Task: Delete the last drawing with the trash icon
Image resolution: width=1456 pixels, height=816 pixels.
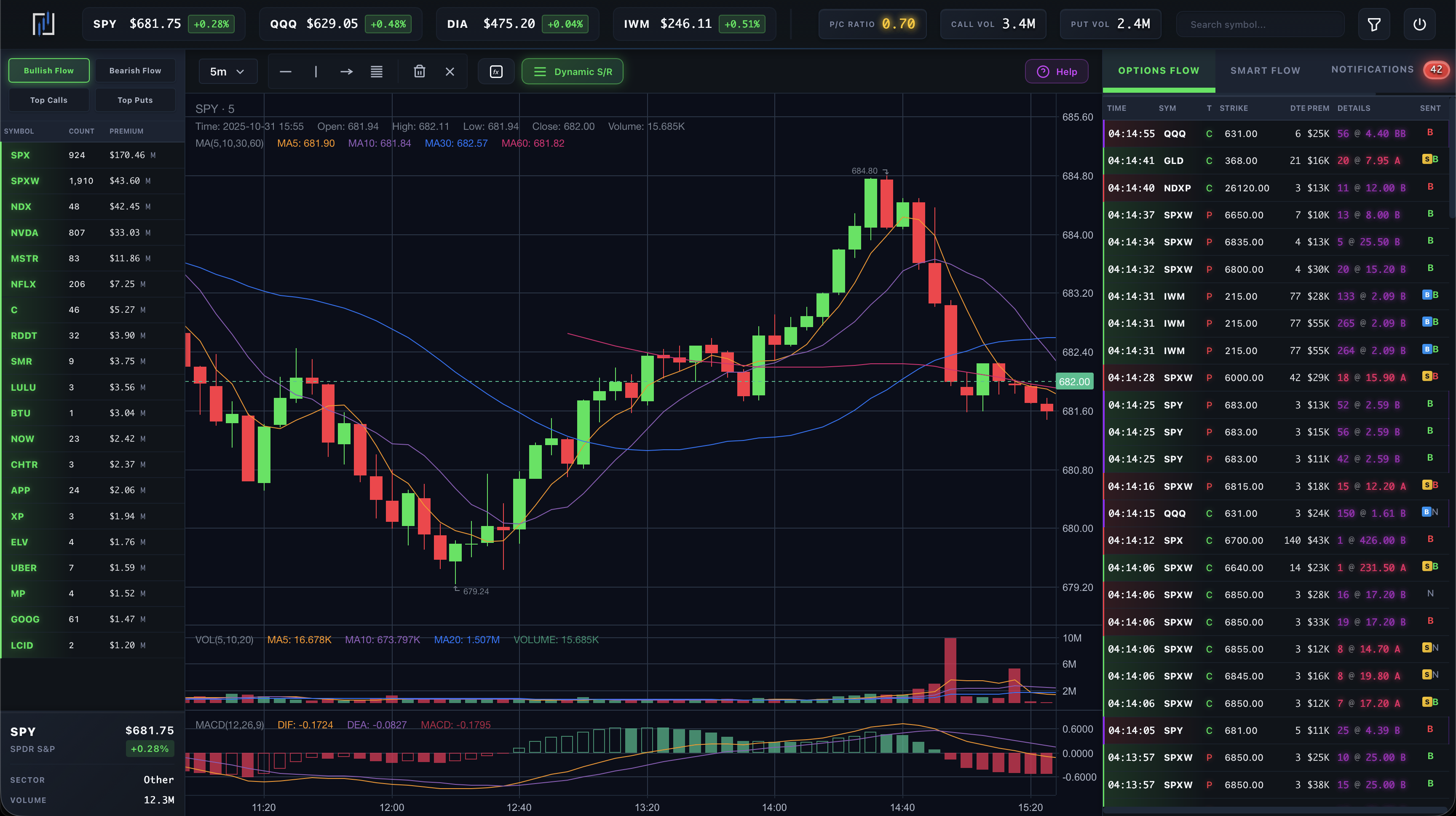Action: (419, 71)
